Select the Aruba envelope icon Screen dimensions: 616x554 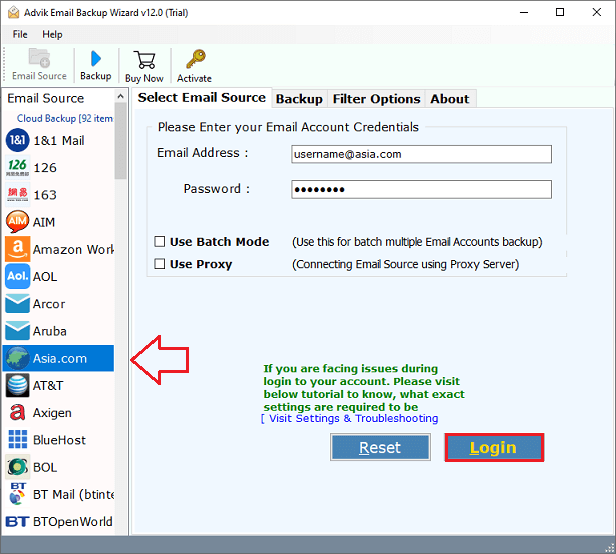[x=17, y=331]
